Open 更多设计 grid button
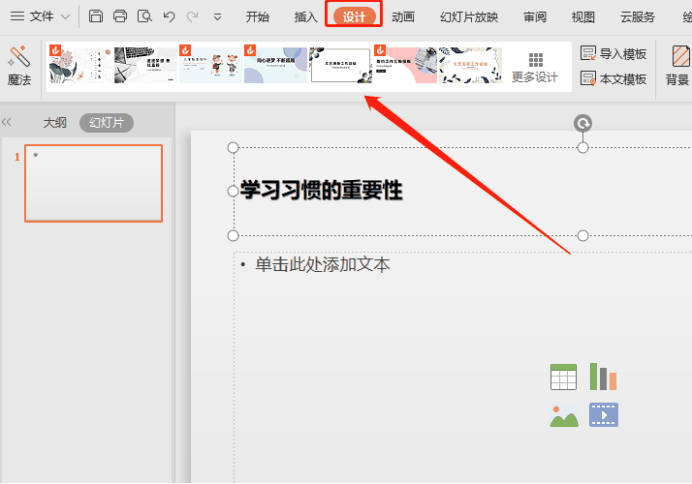 (535, 68)
